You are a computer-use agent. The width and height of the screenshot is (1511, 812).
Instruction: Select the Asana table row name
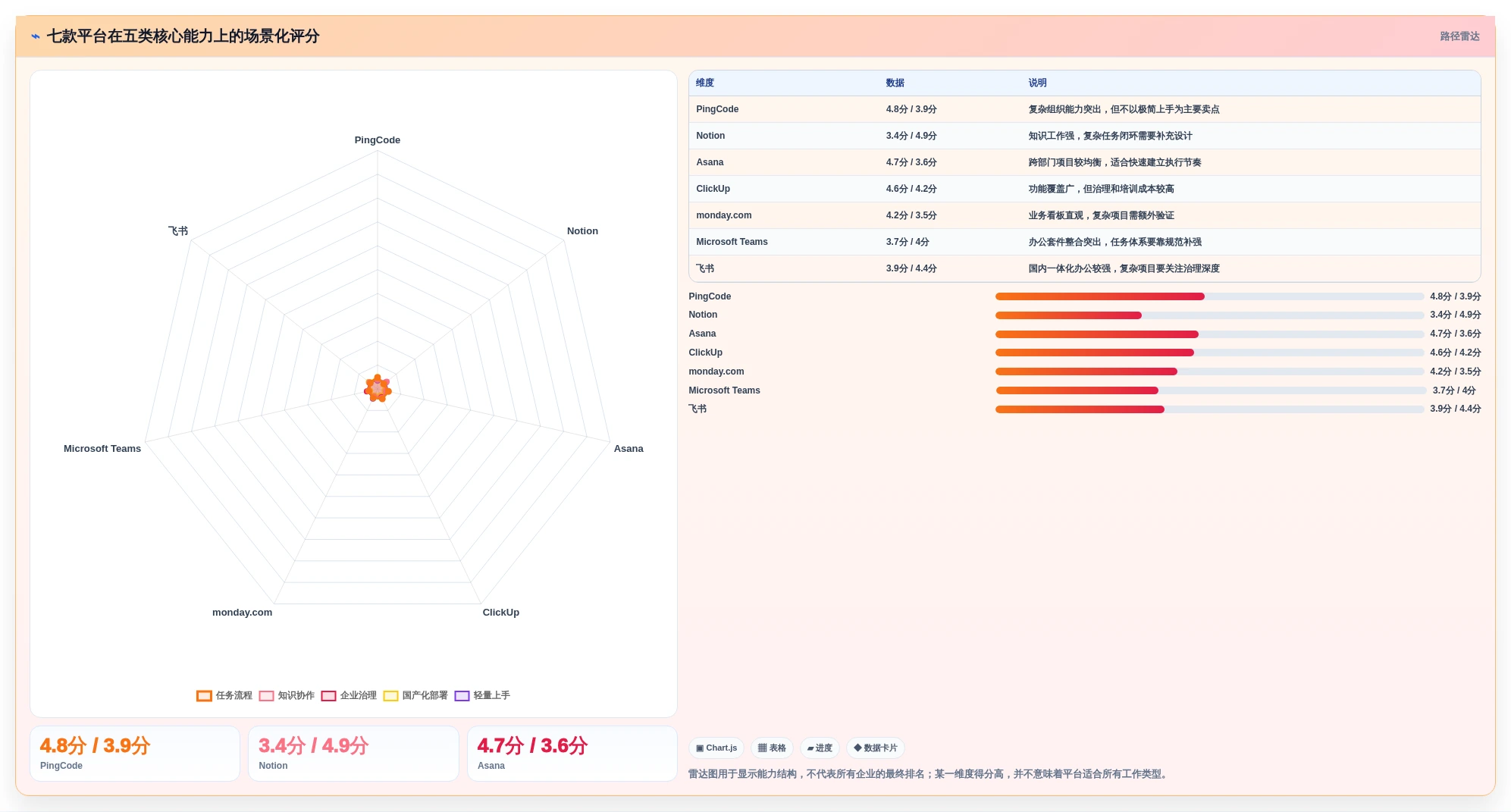point(710,162)
